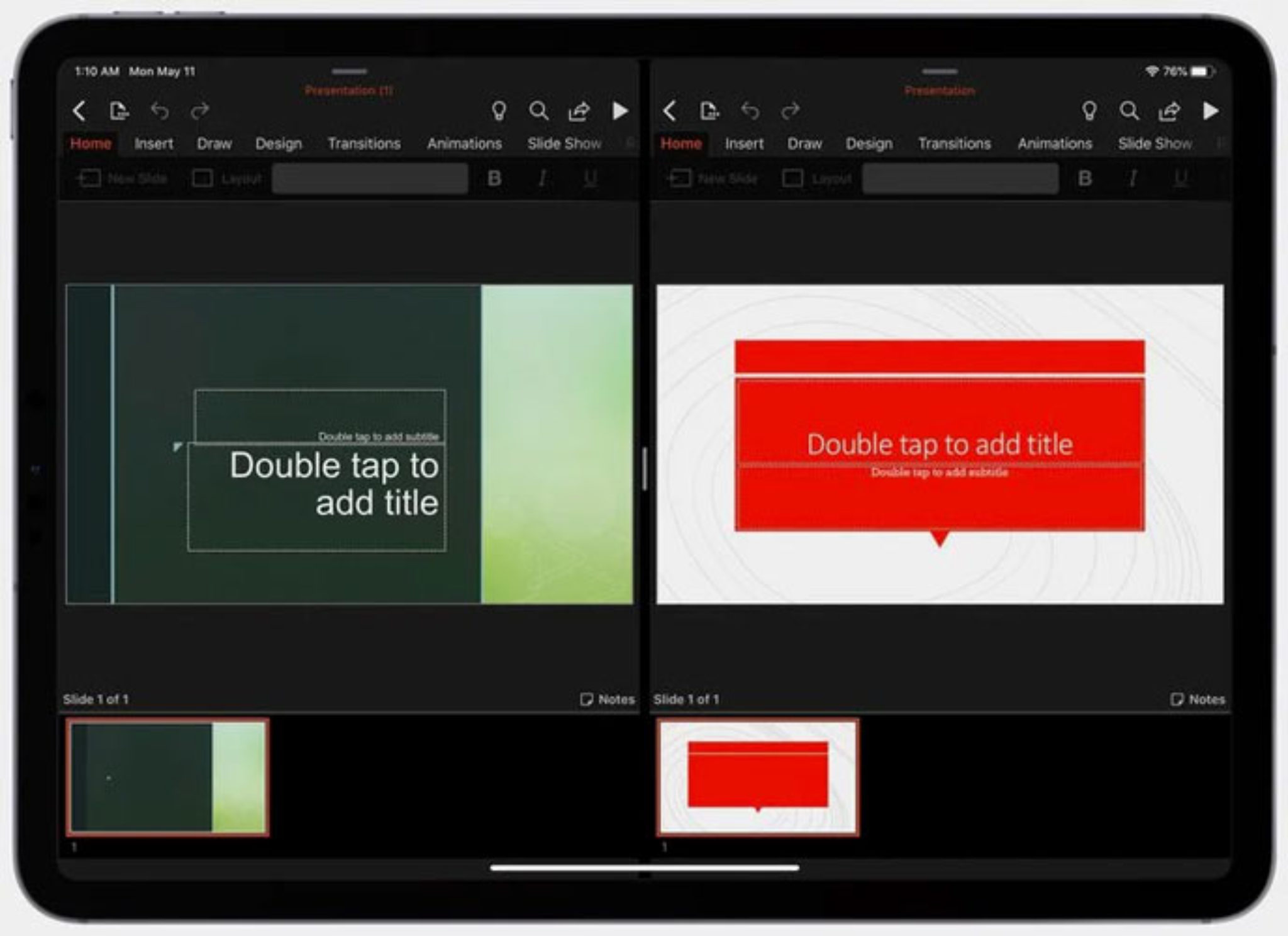Viewport: 1288px width, 936px height.
Task: Open the font selection box on the right
Action: tap(960, 179)
